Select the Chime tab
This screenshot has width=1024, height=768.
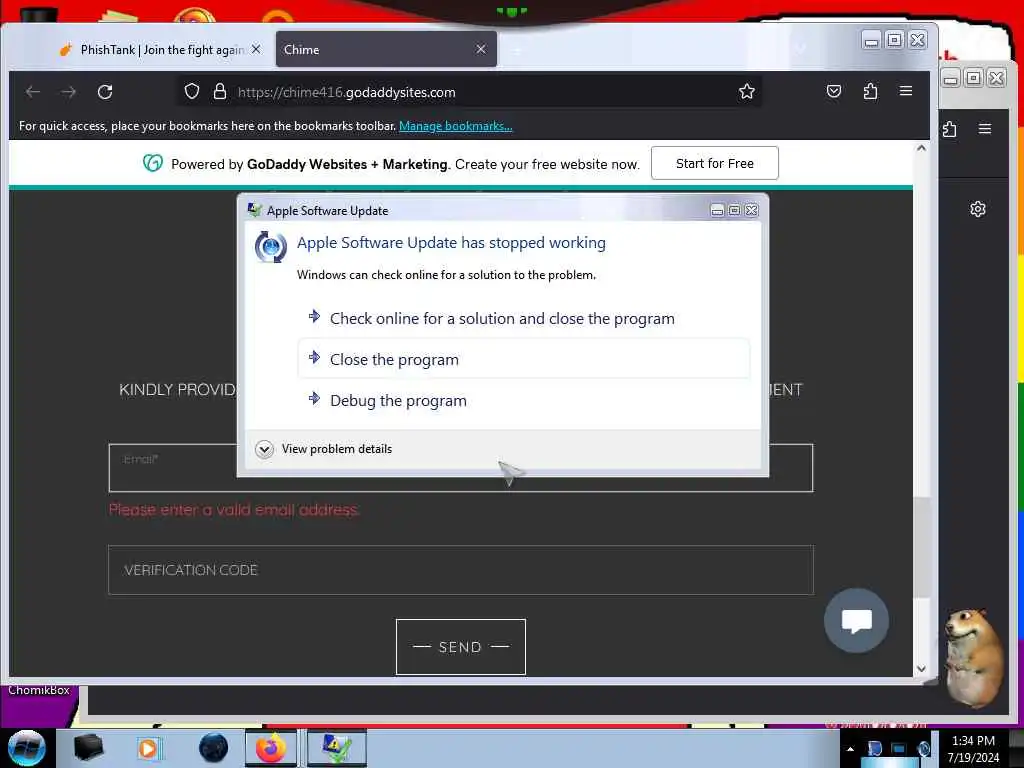[386, 49]
